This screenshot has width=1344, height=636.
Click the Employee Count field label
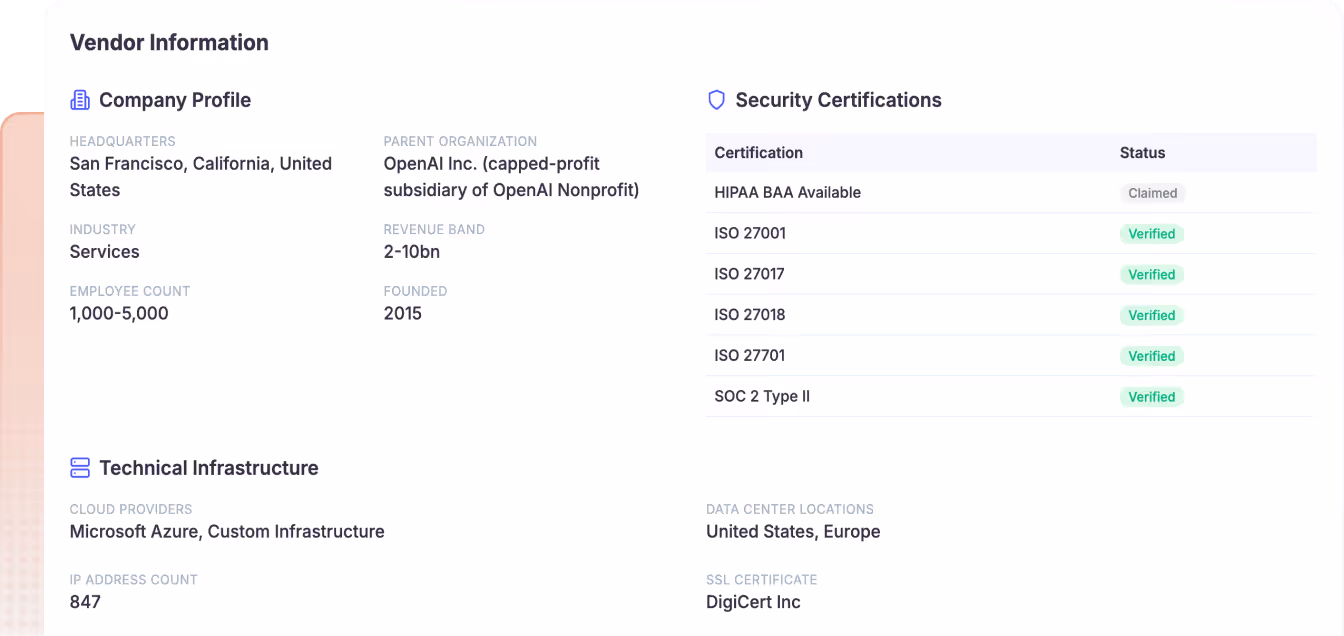pos(130,291)
